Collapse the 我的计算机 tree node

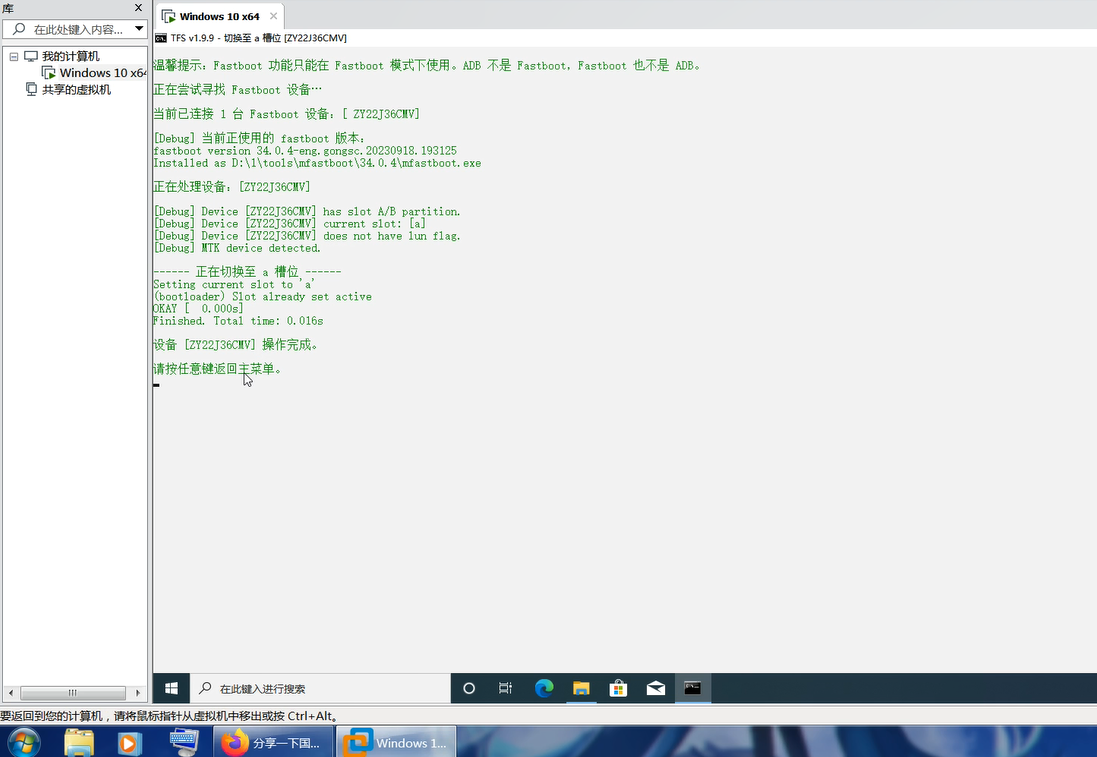14,57
